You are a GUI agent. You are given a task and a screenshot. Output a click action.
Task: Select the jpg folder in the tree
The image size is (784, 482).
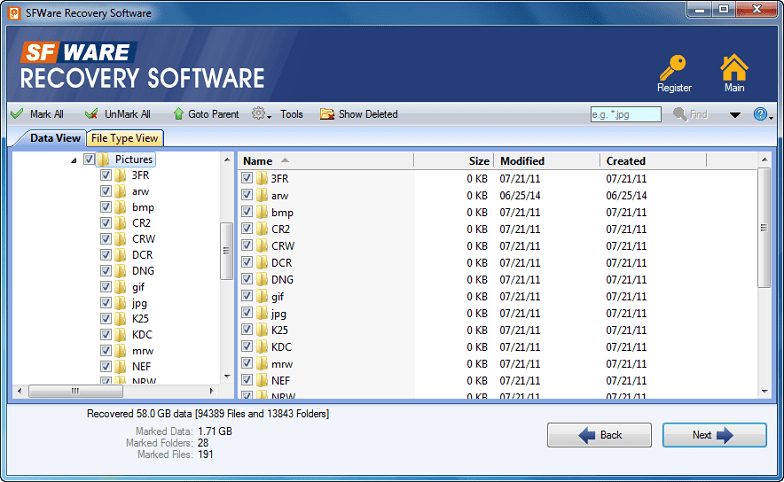[139, 303]
